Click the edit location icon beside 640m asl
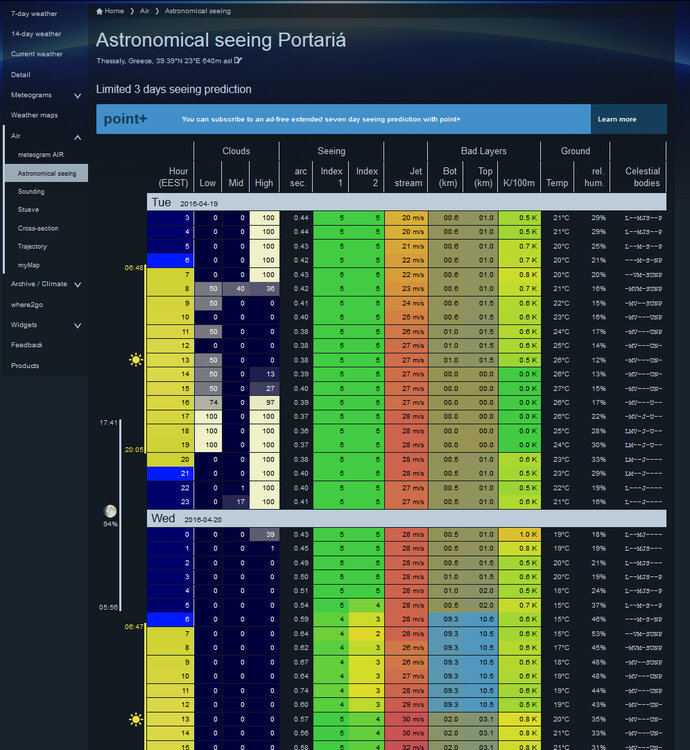 238,61
